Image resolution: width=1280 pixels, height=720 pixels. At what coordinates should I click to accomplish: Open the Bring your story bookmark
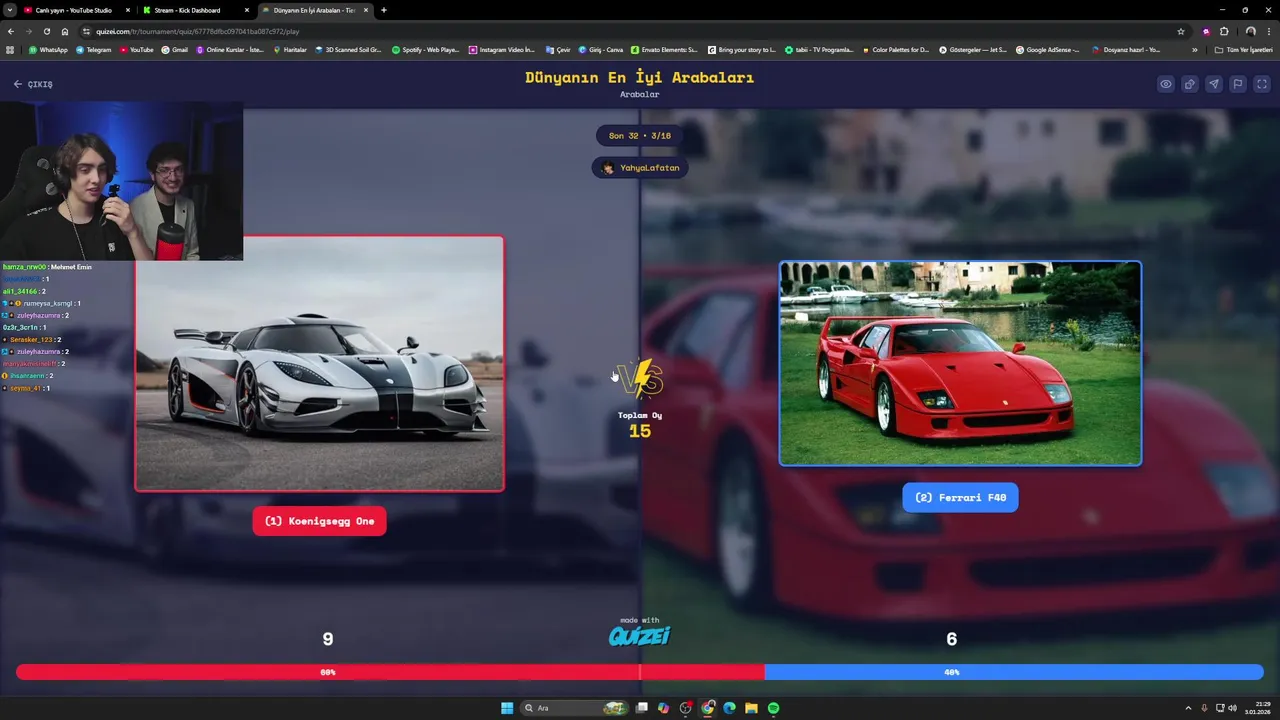click(x=742, y=49)
